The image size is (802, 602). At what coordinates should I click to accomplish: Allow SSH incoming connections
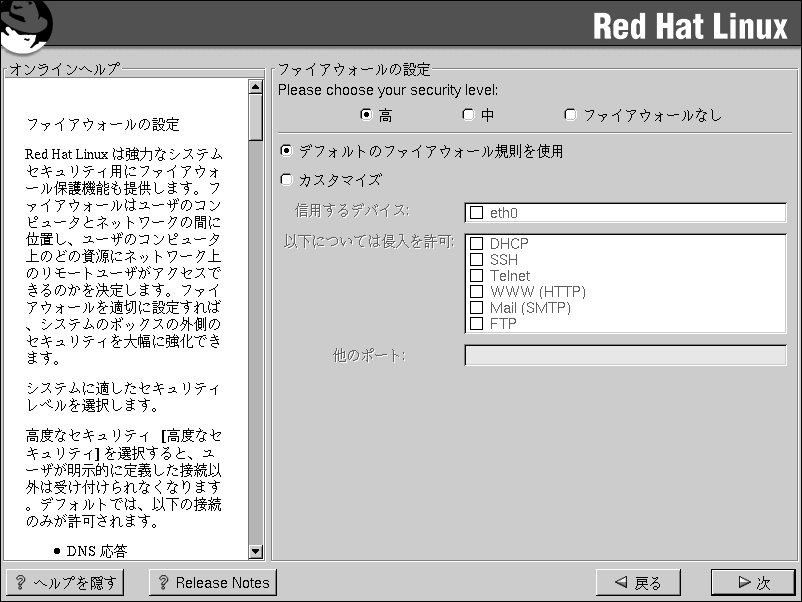click(x=477, y=259)
